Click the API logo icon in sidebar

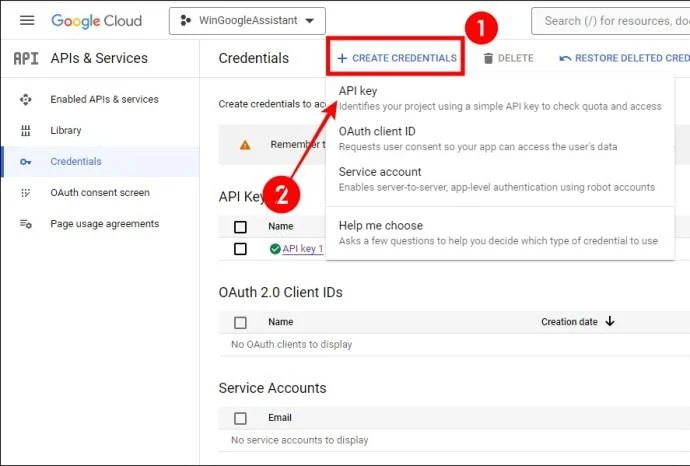[26, 58]
